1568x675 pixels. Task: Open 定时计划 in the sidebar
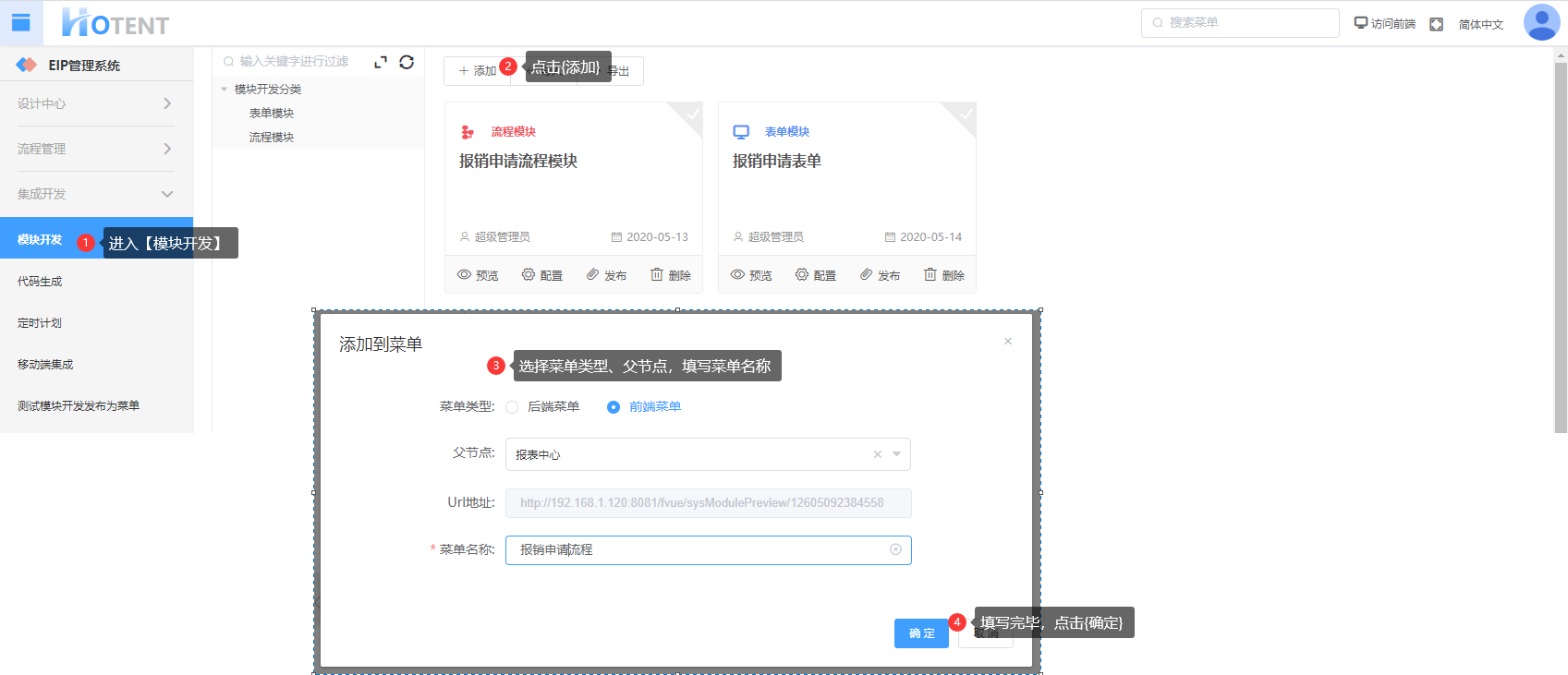click(41, 323)
